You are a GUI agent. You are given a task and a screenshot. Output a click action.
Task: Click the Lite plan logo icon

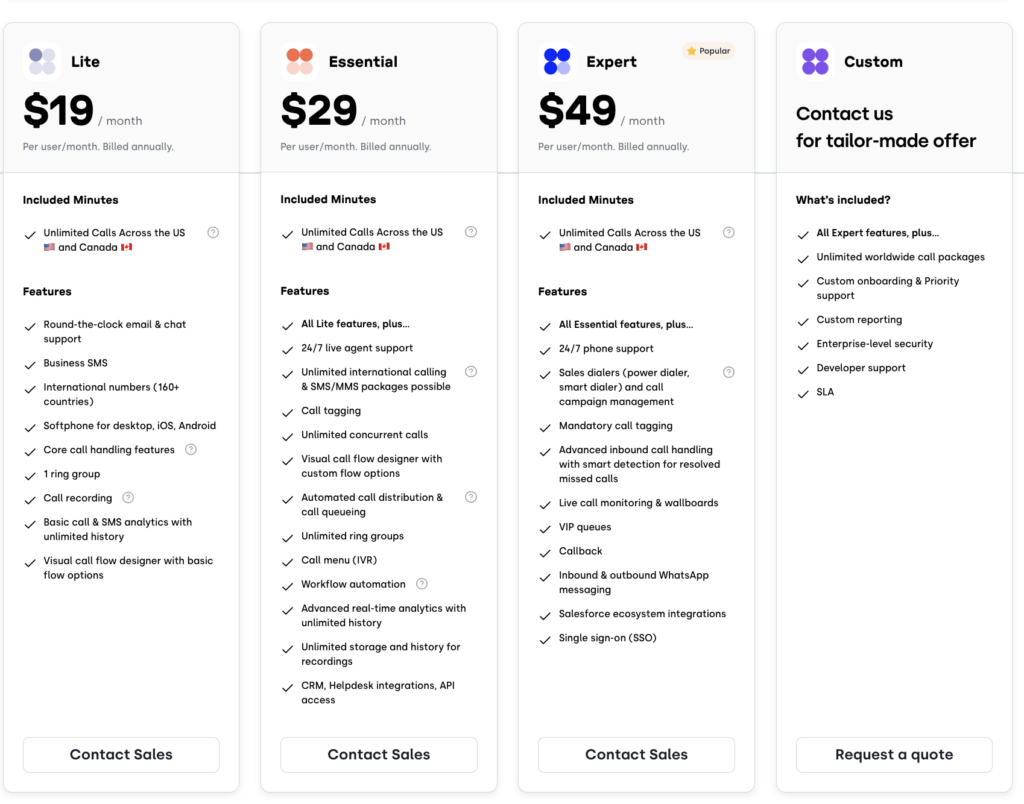click(42, 61)
